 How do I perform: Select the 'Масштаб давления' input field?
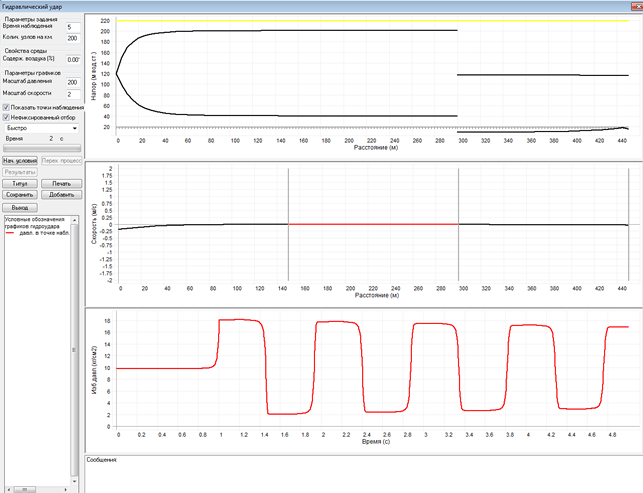click(x=71, y=81)
